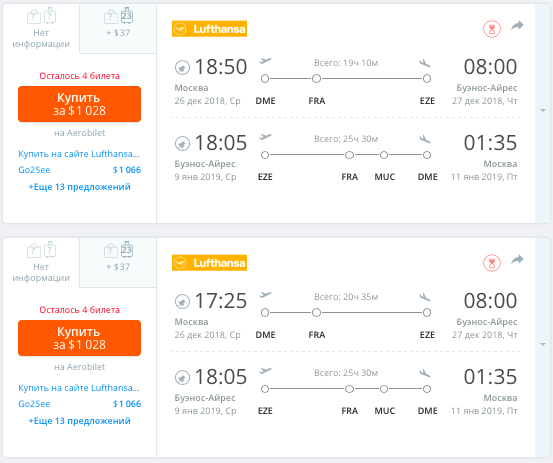
Task: Open Go2See $1 066 offer on second ticket
Action: click(x=79, y=404)
